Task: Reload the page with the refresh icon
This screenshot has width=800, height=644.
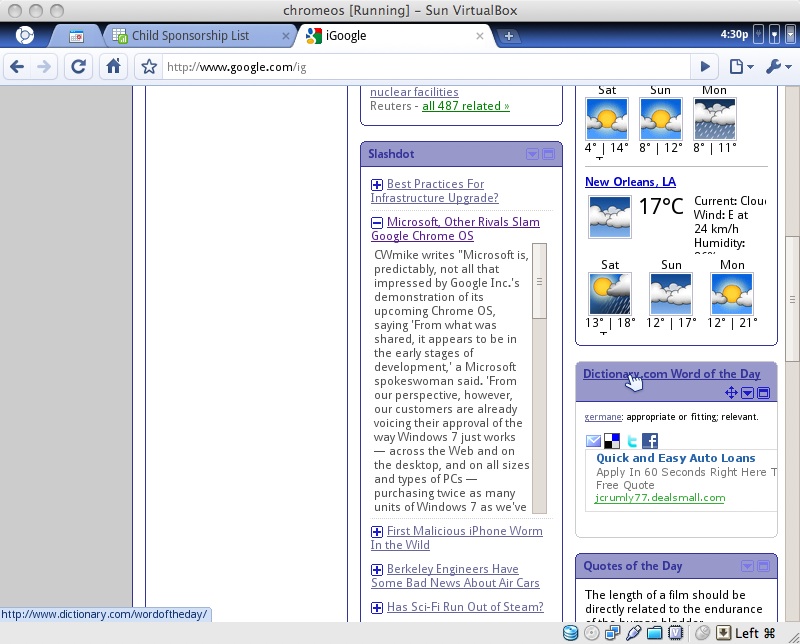Action: point(78,66)
